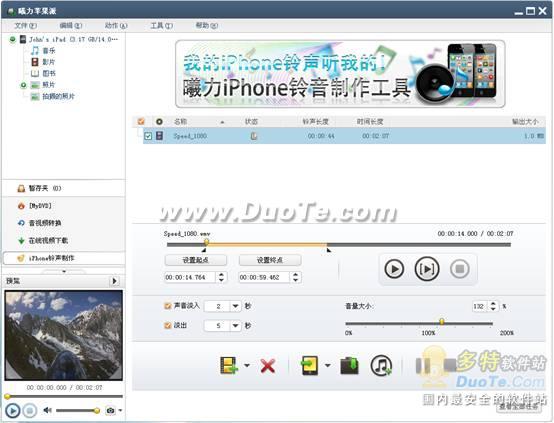Open the fade-out seconds dropdown
Viewport: 554px width, 423px height.
click(235, 325)
